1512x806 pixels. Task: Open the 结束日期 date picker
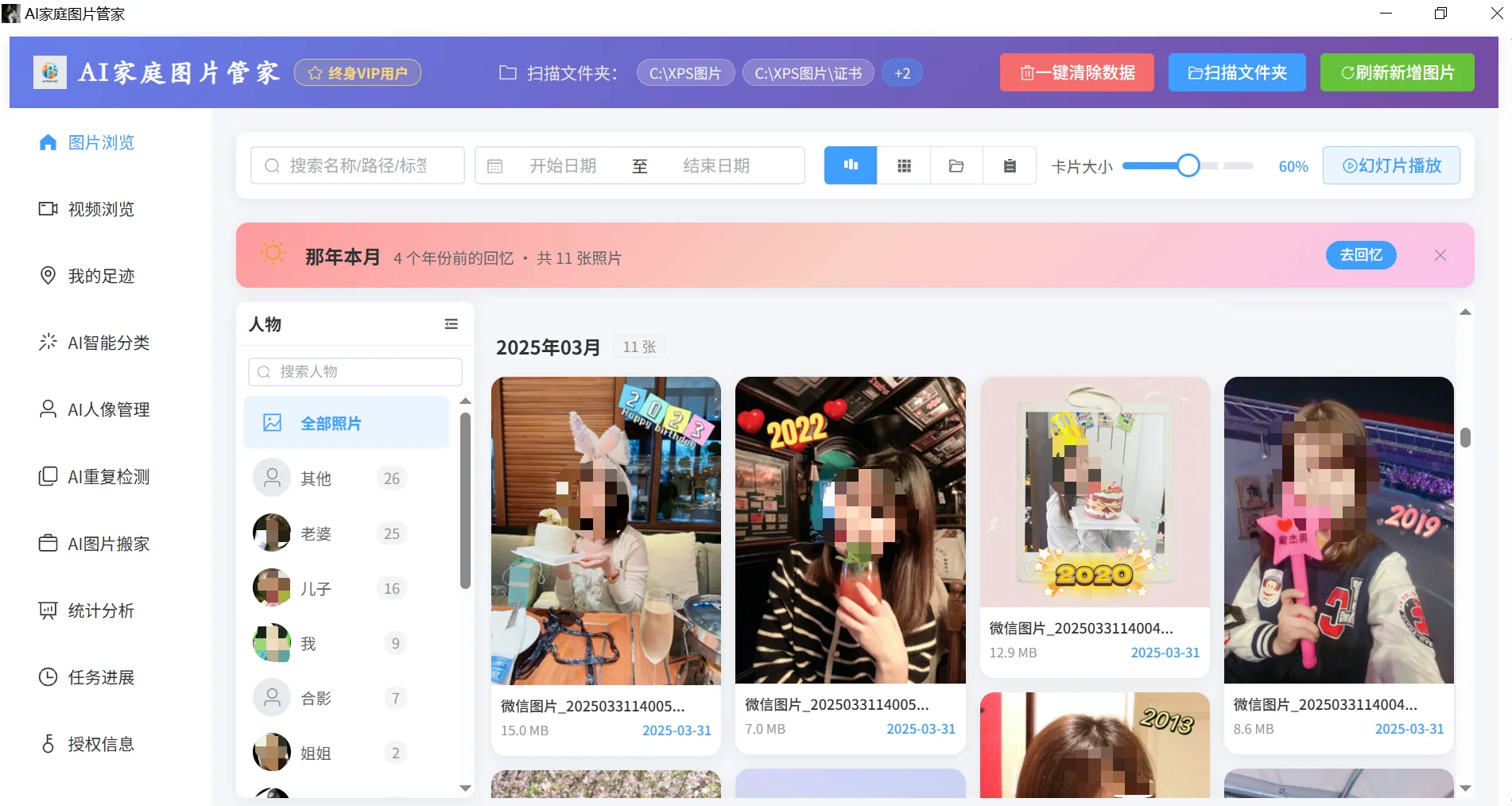click(x=717, y=165)
